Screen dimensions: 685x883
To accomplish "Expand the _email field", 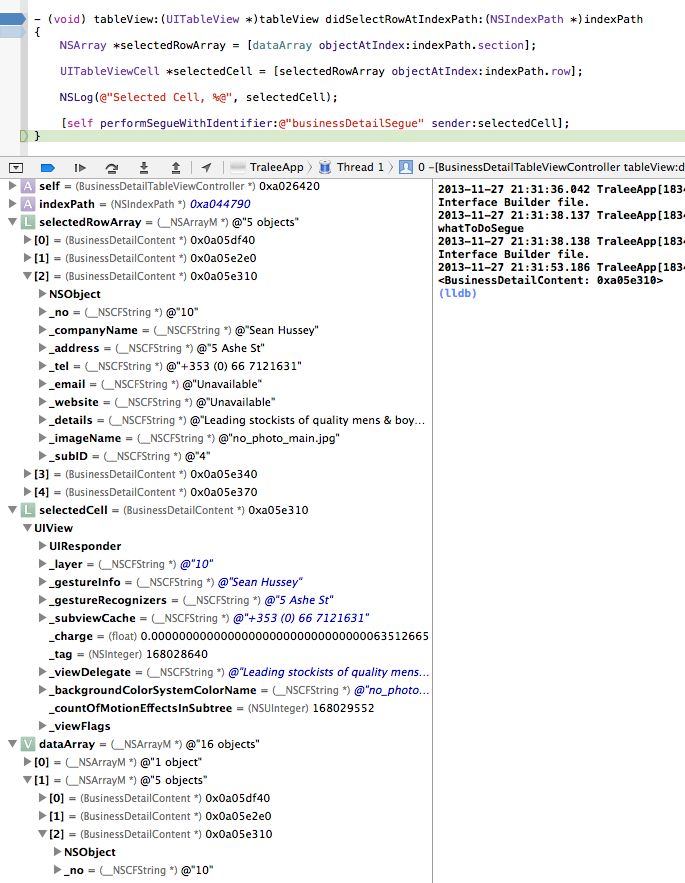I will coord(42,384).
